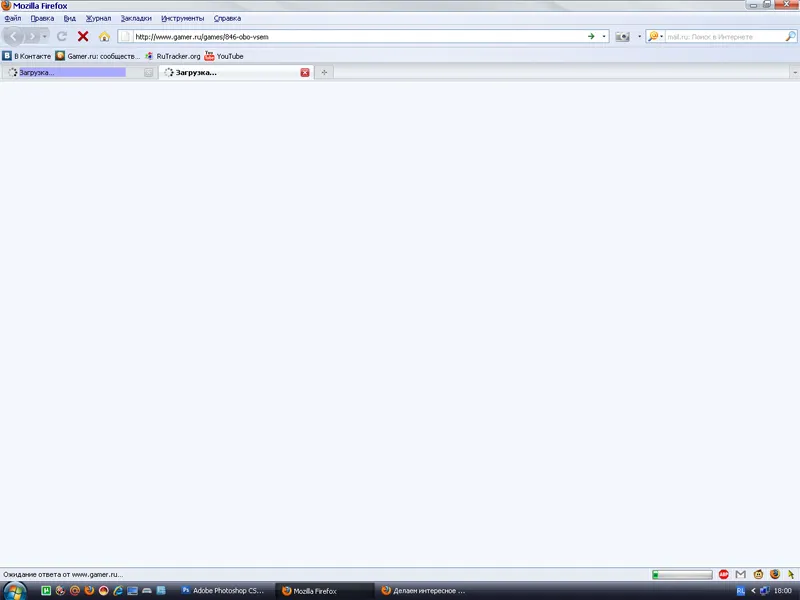The height and width of the screenshot is (600, 800).
Task: Click the Adblock Plus icon in the status bar
Action: click(x=723, y=575)
